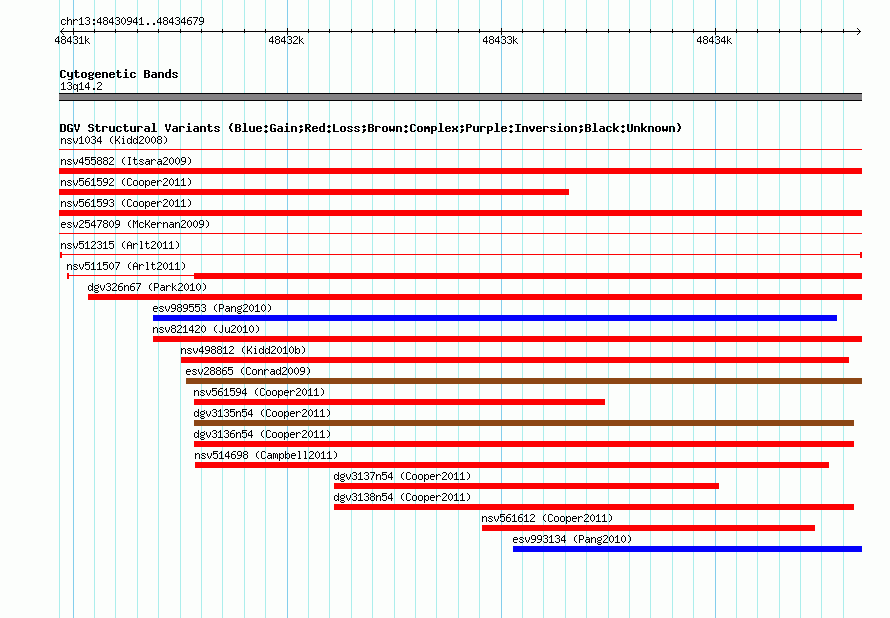Click the nsv1034 (Kidd2008) variant label
The width and height of the screenshot is (890, 618).
pos(114,140)
